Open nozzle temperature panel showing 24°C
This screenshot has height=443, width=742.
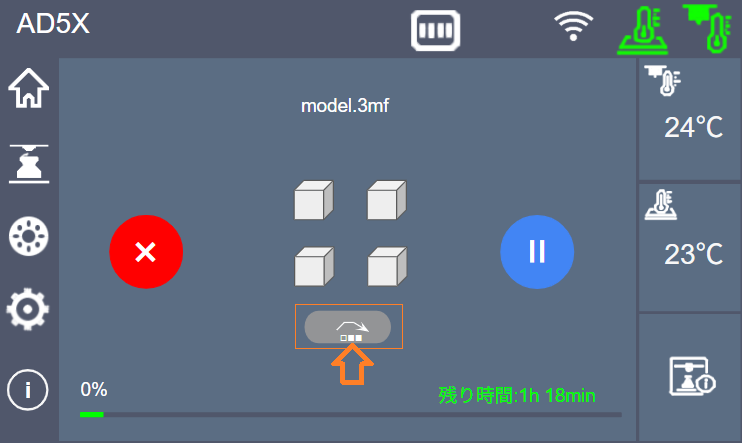[690, 119]
